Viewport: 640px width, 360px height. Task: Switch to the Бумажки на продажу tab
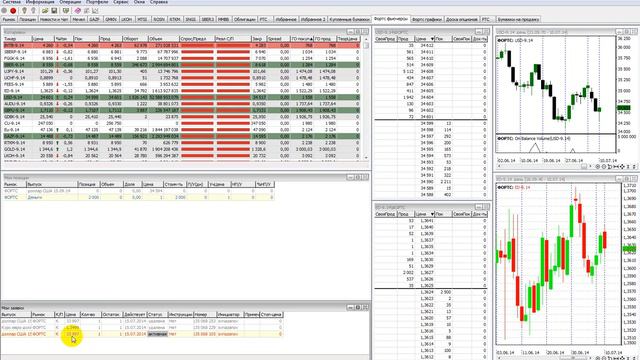click(x=518, y=19)
